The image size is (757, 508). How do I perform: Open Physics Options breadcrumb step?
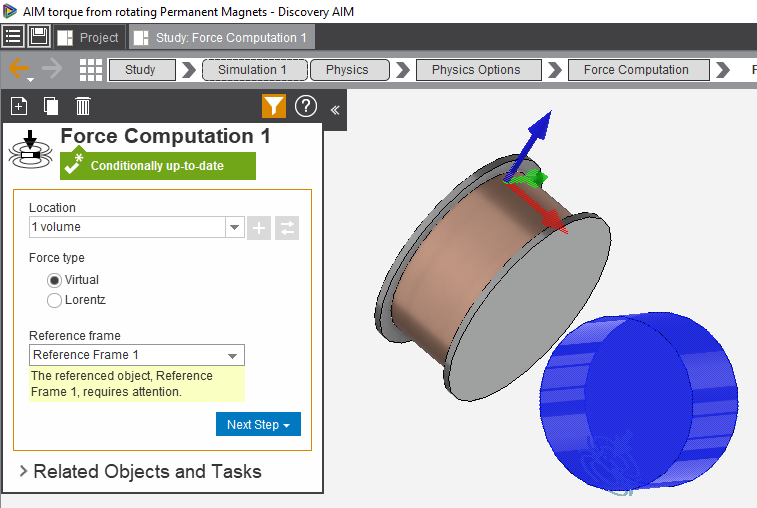click(x=478, y=70)
